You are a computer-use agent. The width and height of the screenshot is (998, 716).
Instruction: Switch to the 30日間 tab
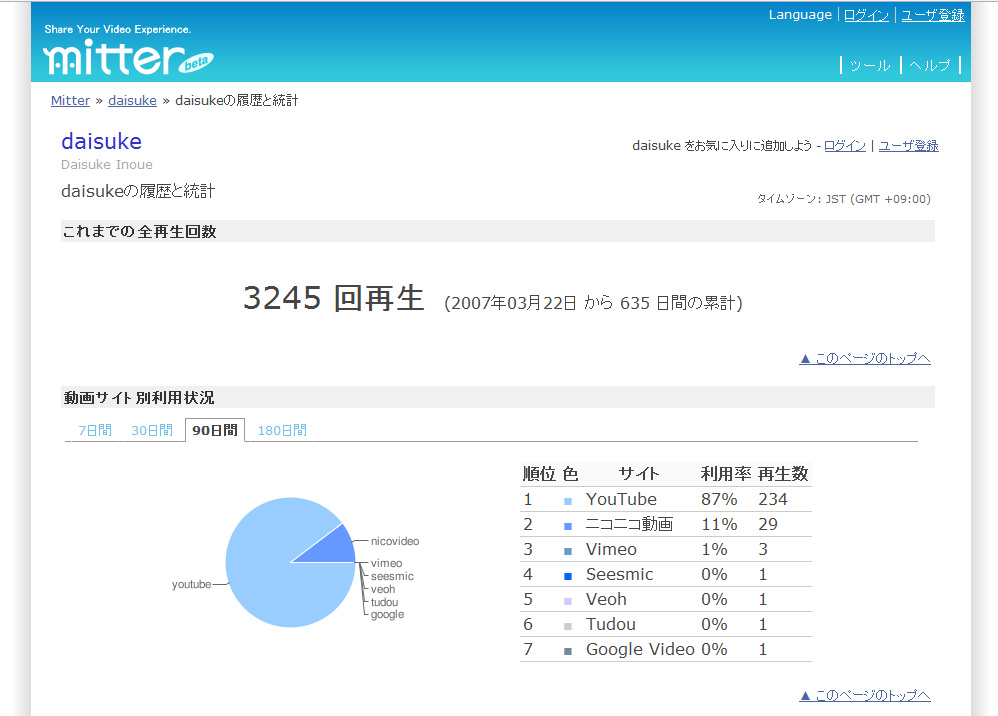[152, 431]
